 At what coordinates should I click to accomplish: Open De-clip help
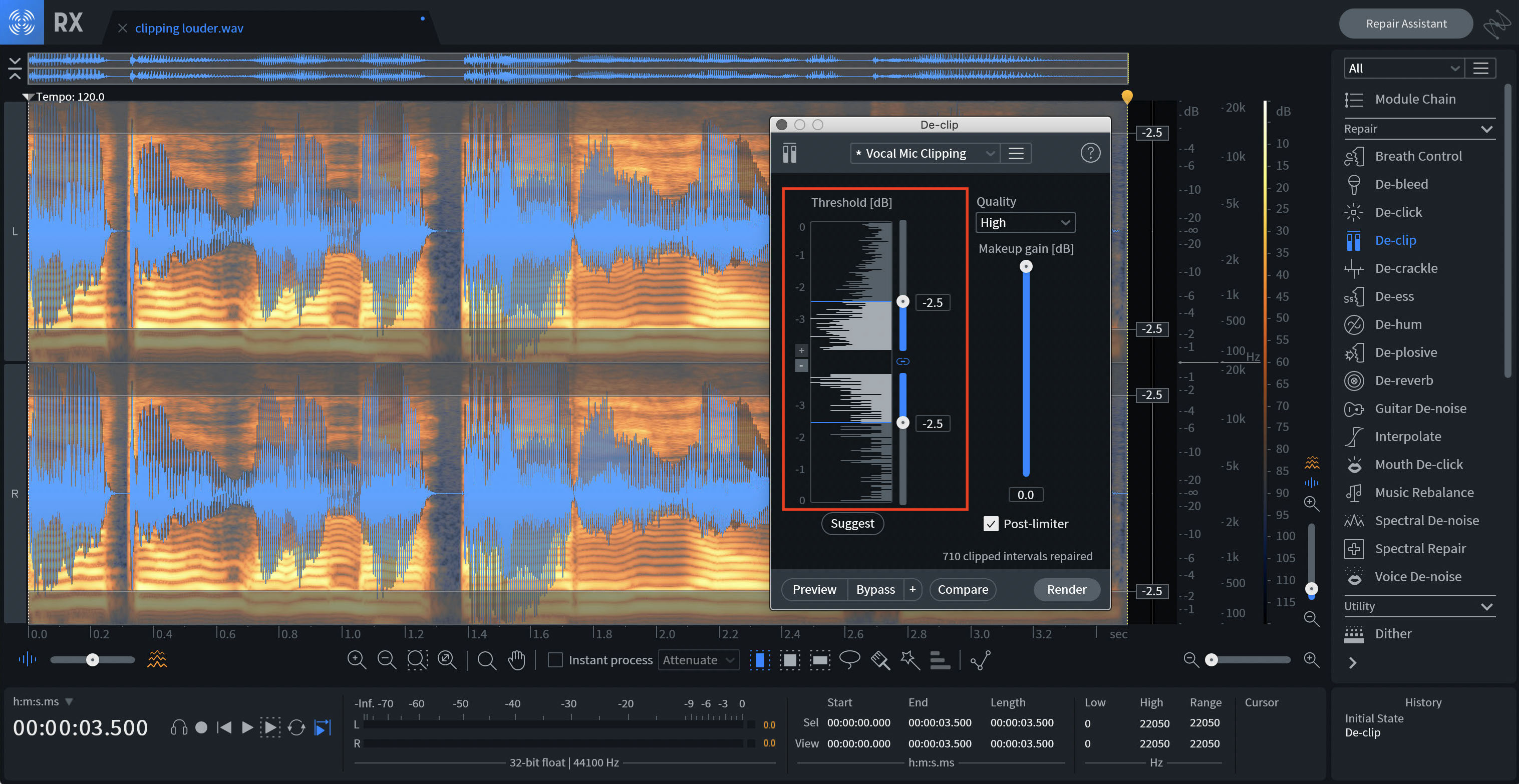tap(1090, 153)
